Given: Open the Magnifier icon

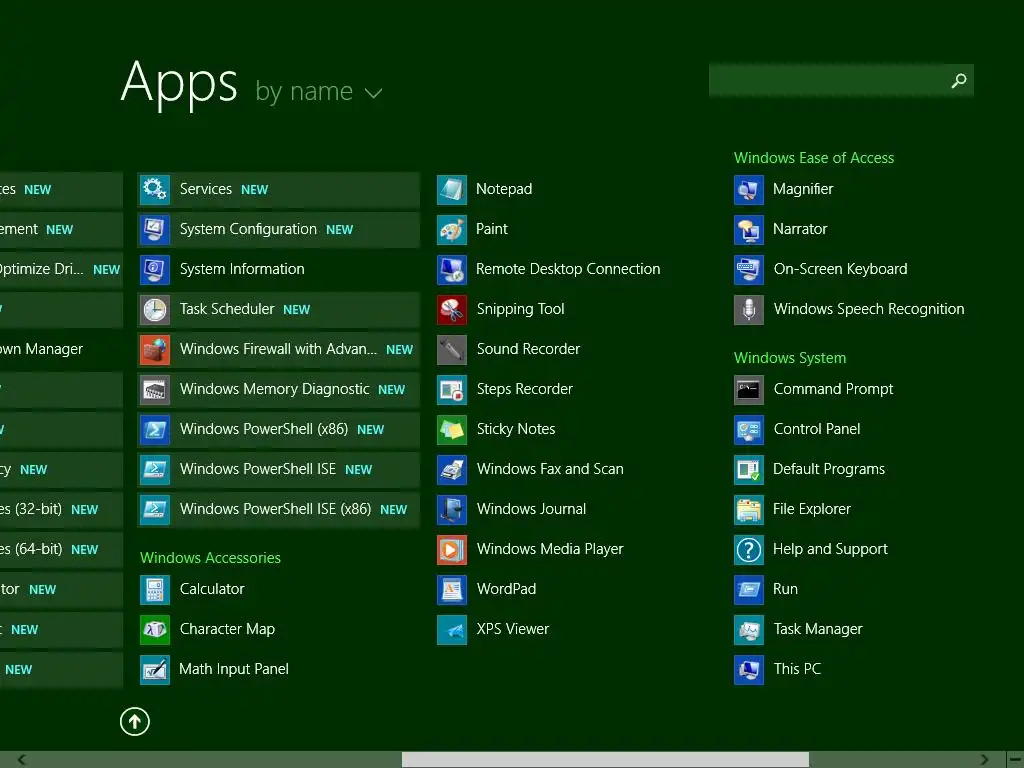Looking at the screenshot, I should pyautogui.click(x=748, y=189).
